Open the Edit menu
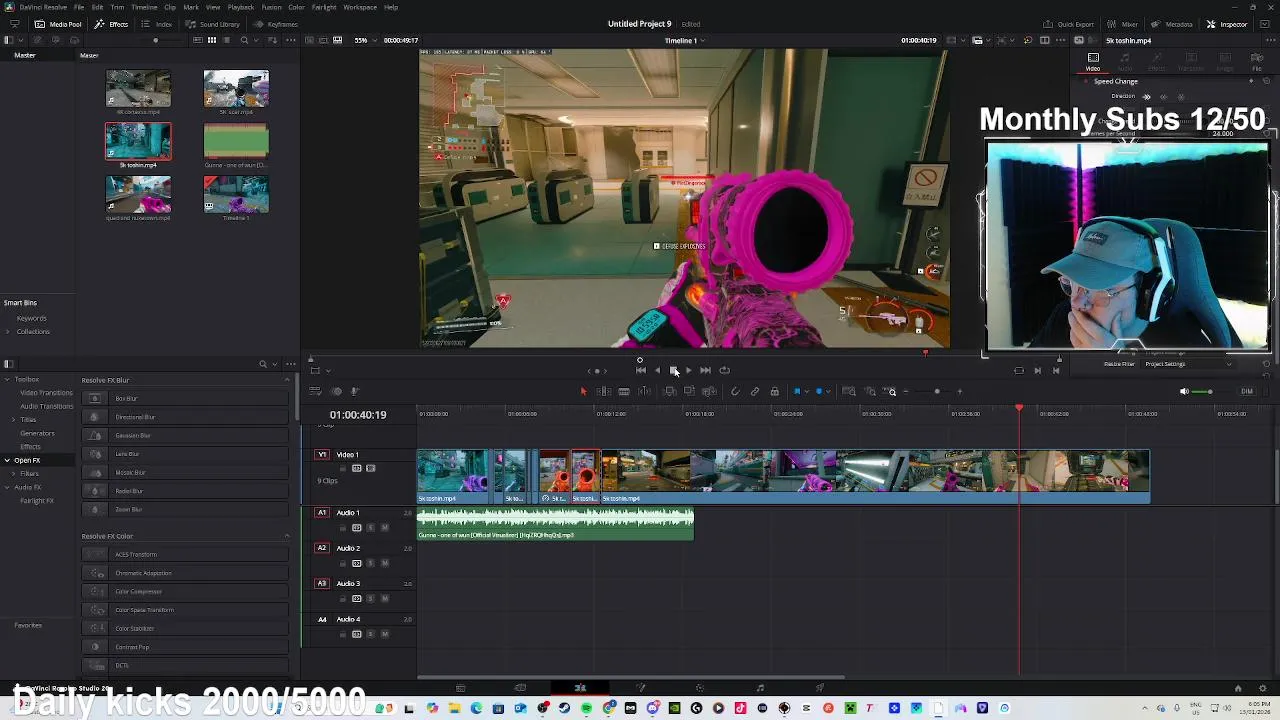 [96, 7]
